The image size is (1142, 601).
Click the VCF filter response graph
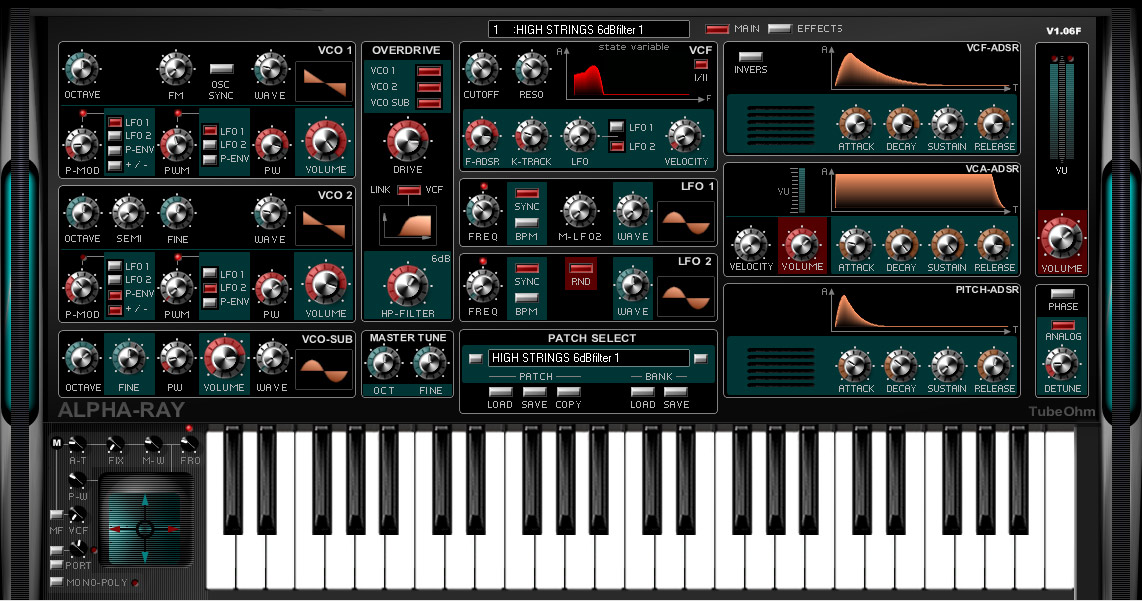pos(634,76)
